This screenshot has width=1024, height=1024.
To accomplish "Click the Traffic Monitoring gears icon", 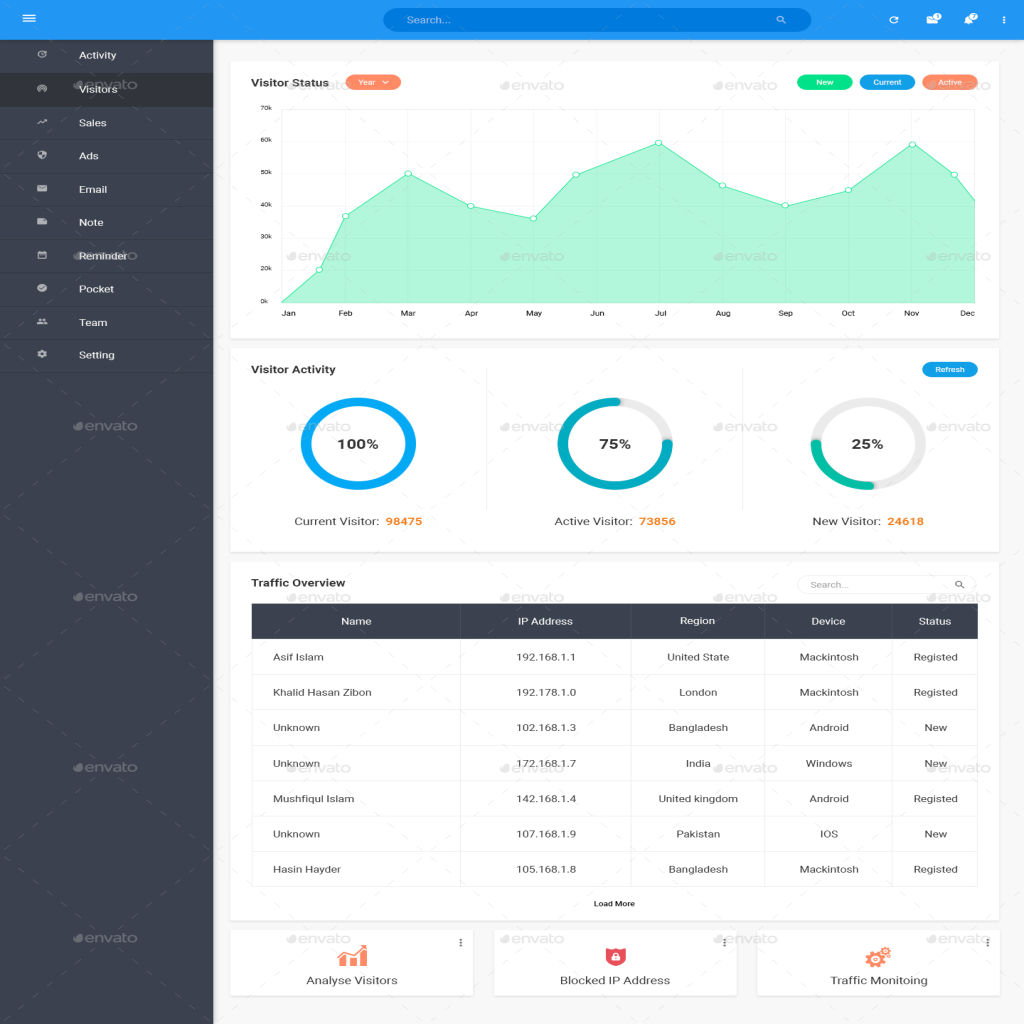I will [878, 957].
